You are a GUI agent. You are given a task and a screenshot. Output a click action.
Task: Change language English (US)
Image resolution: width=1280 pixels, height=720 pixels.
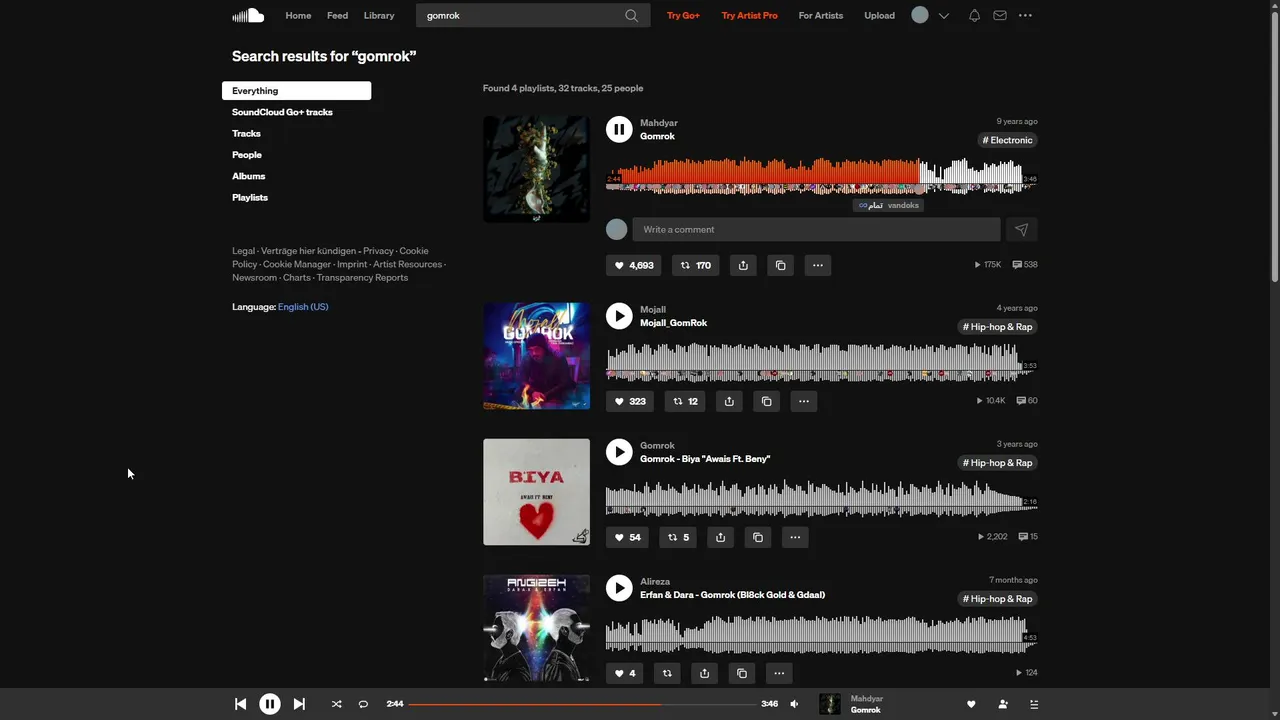pyautogui.click(x=303, y=307)
